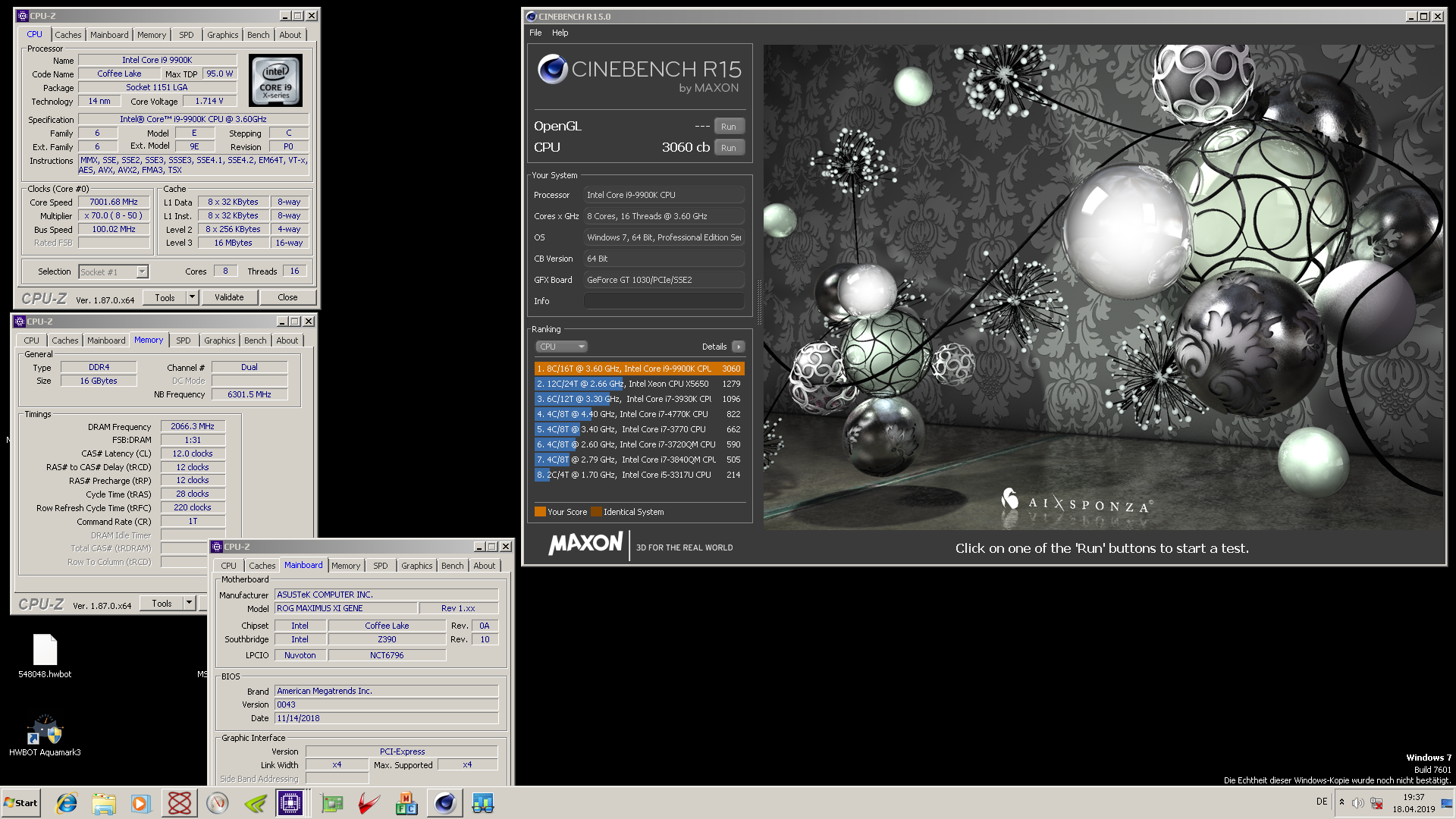Screen dimensions: 1456x819
Task: Run the CPU benchmark in Cinebench
Action: point(729,148)
